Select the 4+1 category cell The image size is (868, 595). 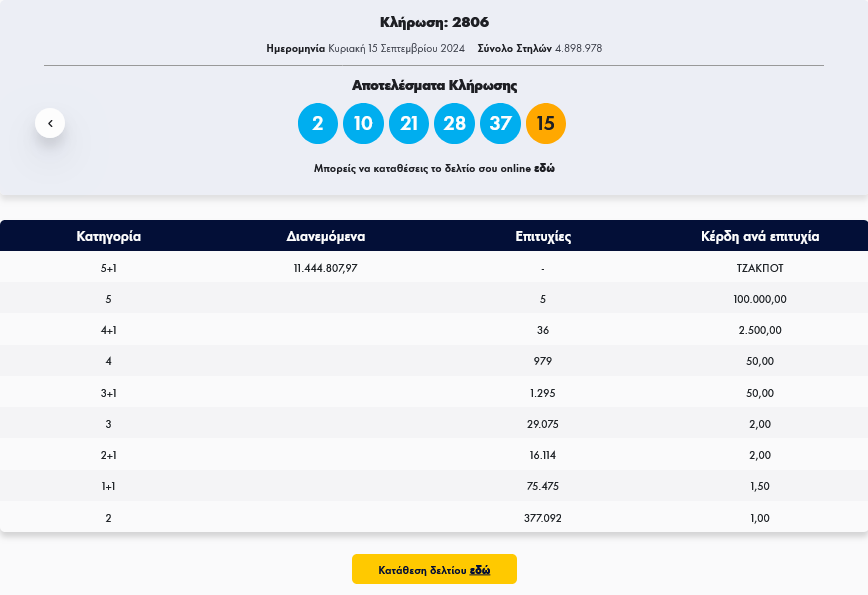[109, 330]
